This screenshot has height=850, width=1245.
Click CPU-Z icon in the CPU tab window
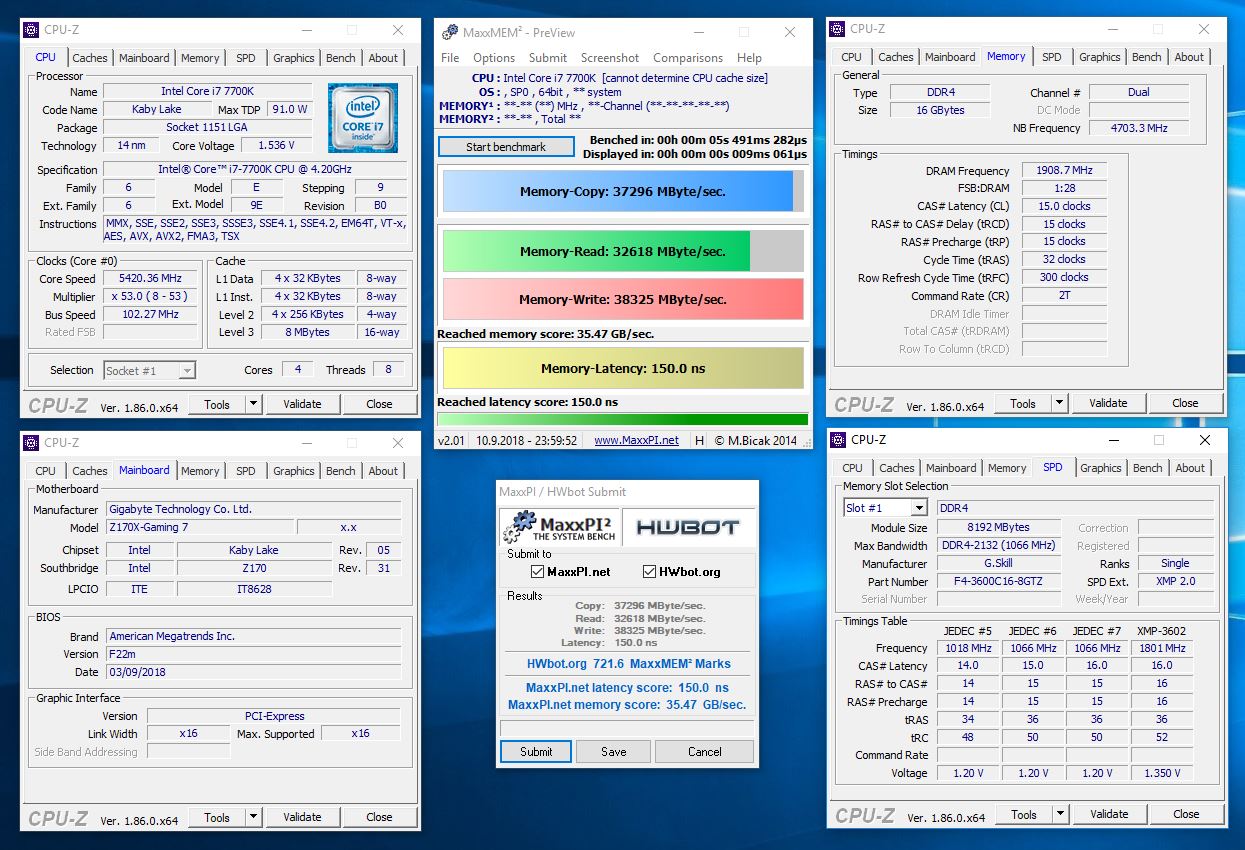pyautogui.click(x=30, y=29)
